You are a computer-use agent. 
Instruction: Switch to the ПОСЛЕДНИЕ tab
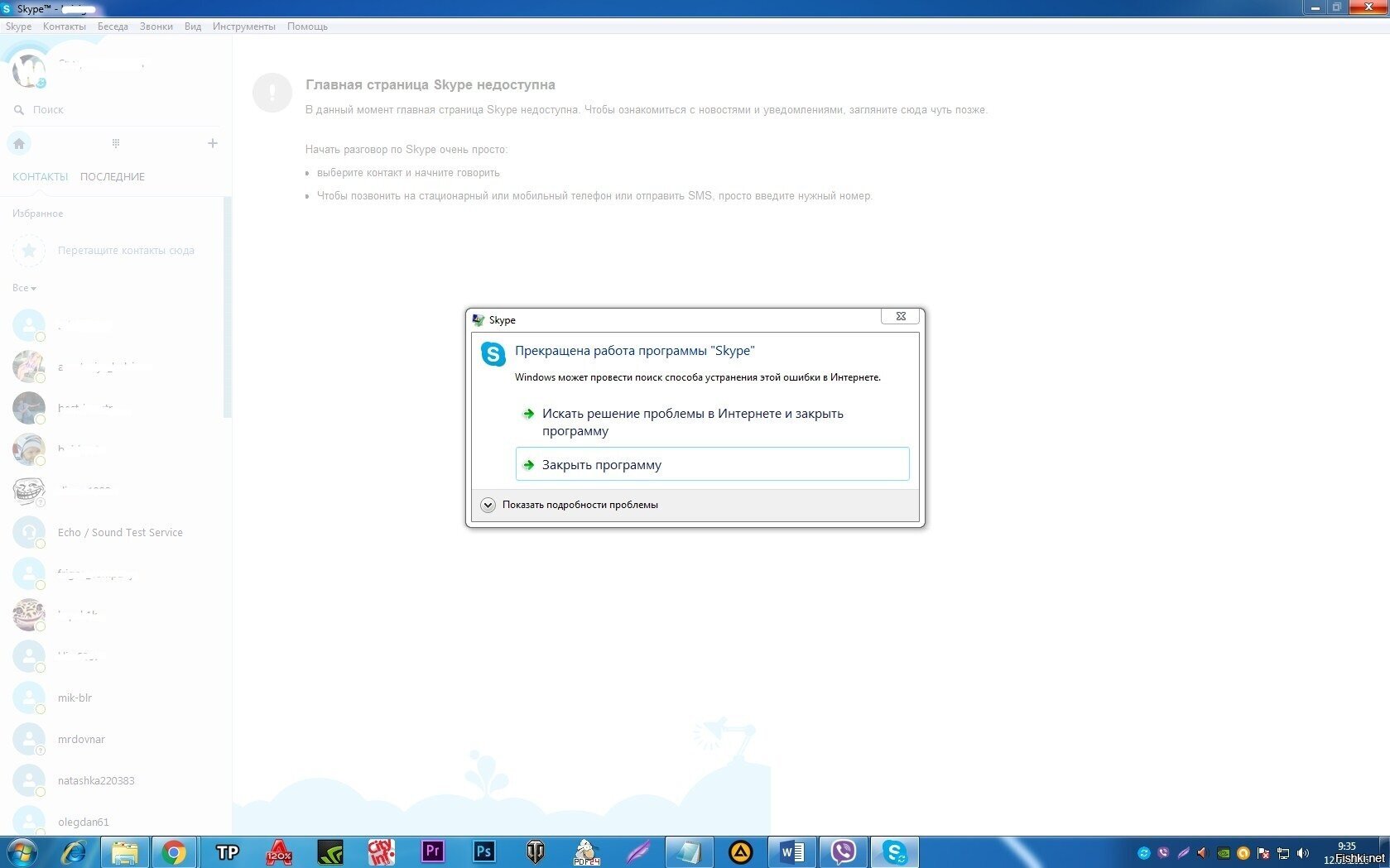(113, 176)
